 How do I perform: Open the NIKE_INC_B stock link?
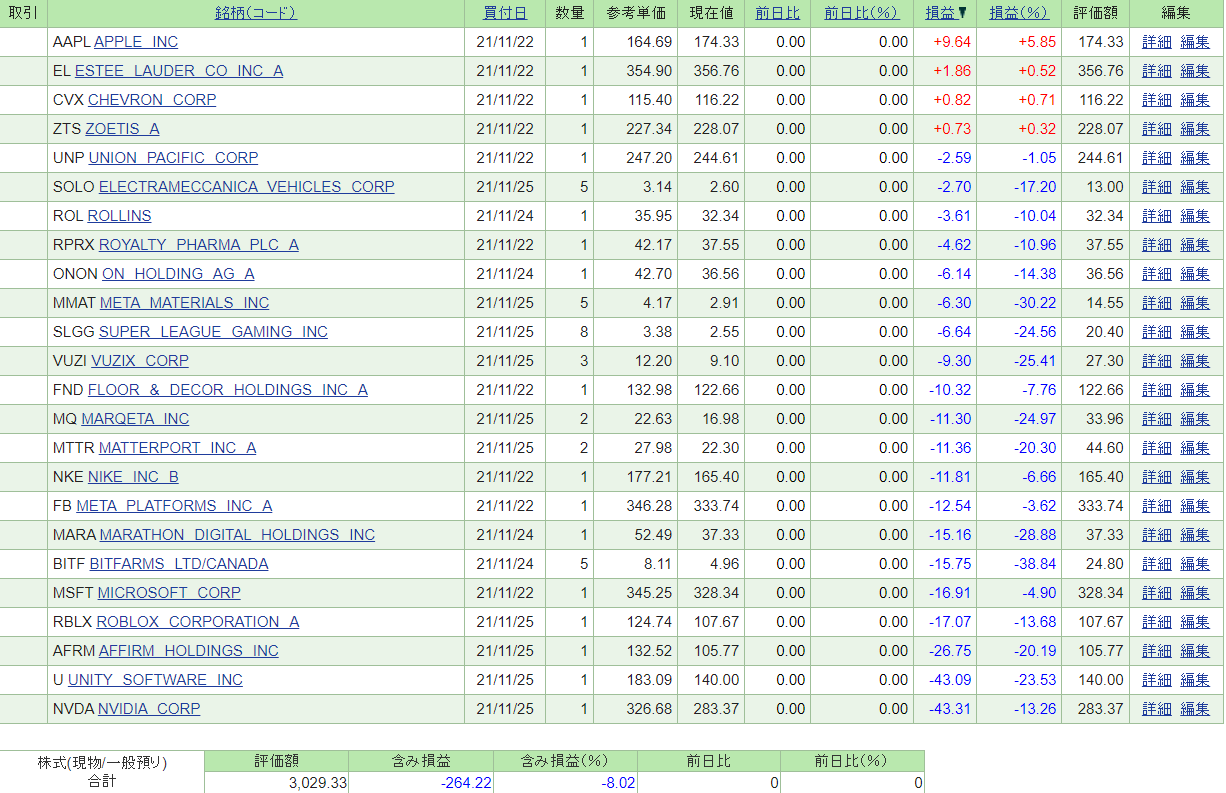pos(133,477)
